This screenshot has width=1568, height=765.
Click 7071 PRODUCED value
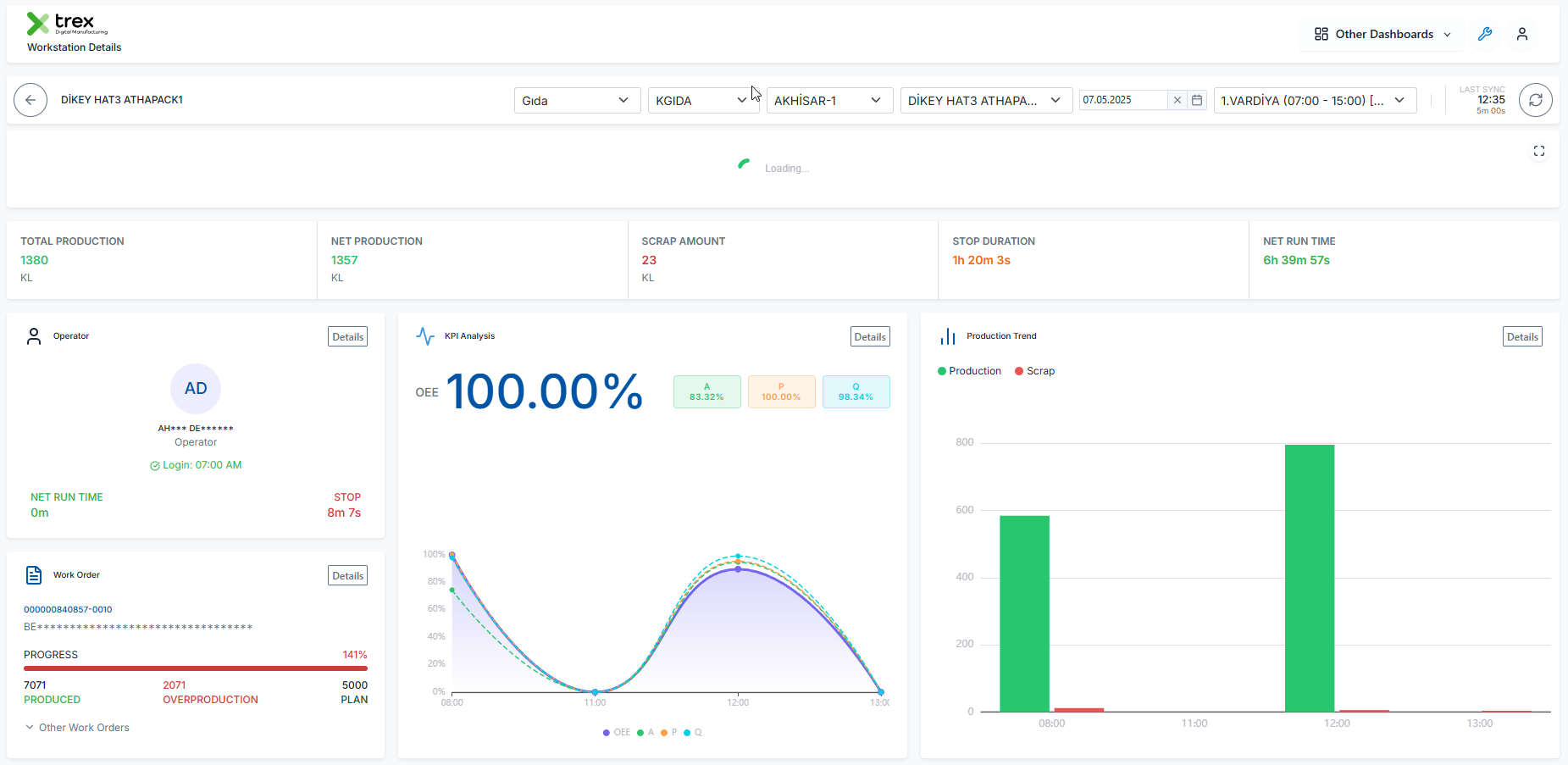(35, 685)
